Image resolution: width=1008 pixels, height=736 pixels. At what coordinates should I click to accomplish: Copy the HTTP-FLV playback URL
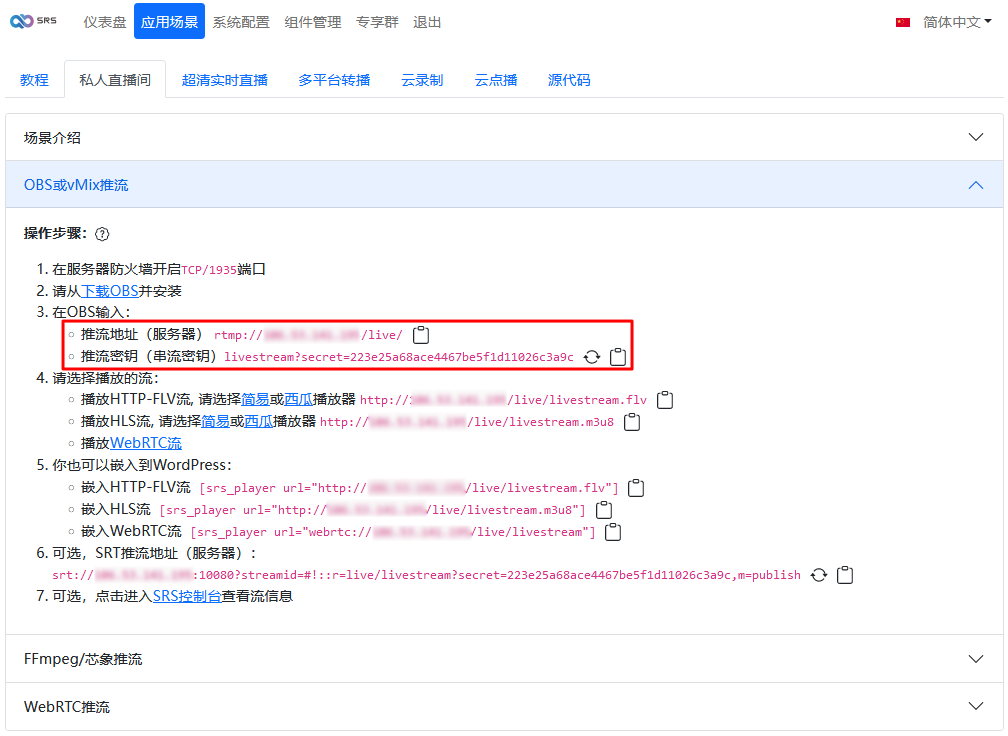point(665,400)
